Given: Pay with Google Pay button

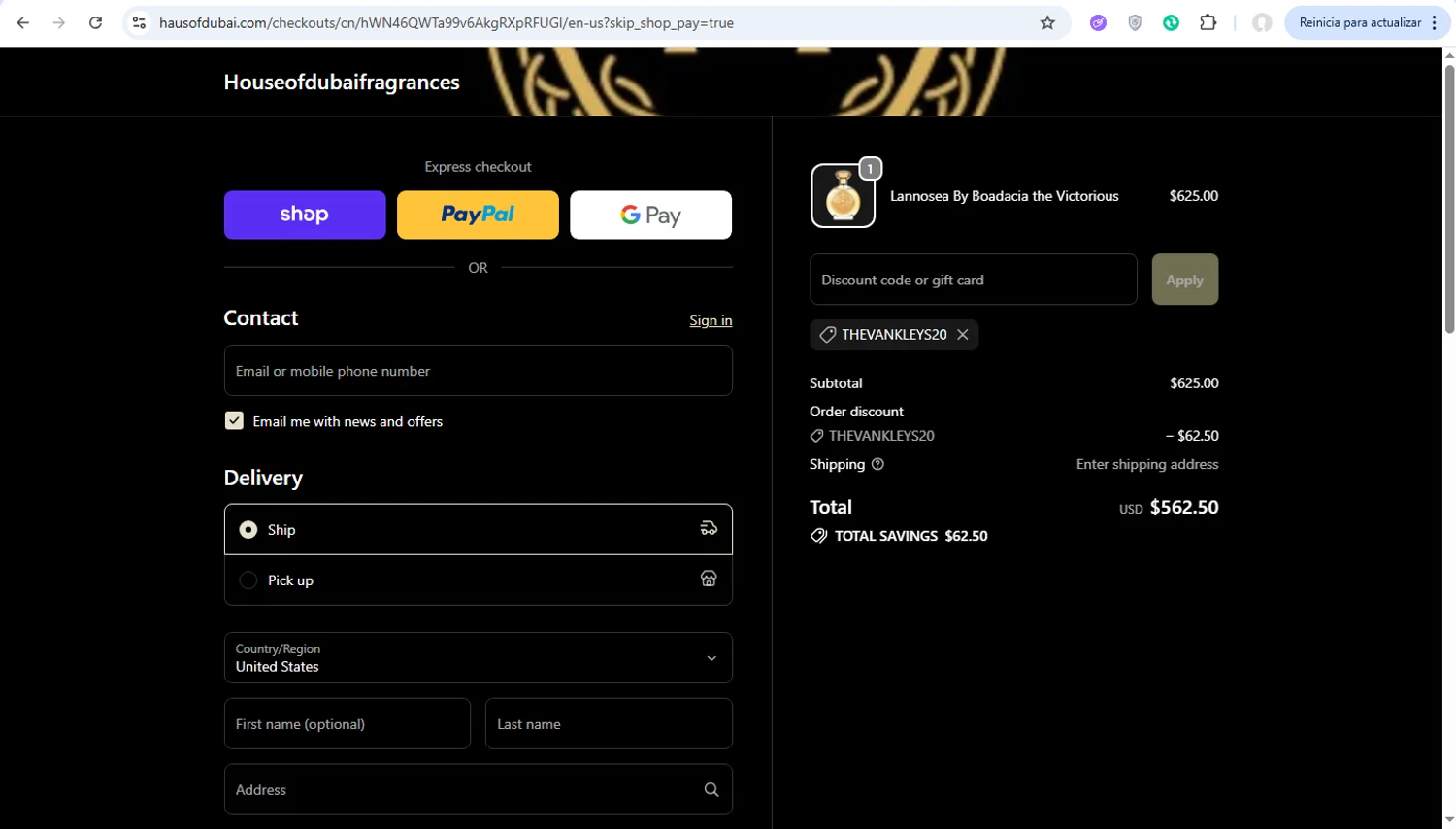Looking at the screenshot, I should [650, 215].
